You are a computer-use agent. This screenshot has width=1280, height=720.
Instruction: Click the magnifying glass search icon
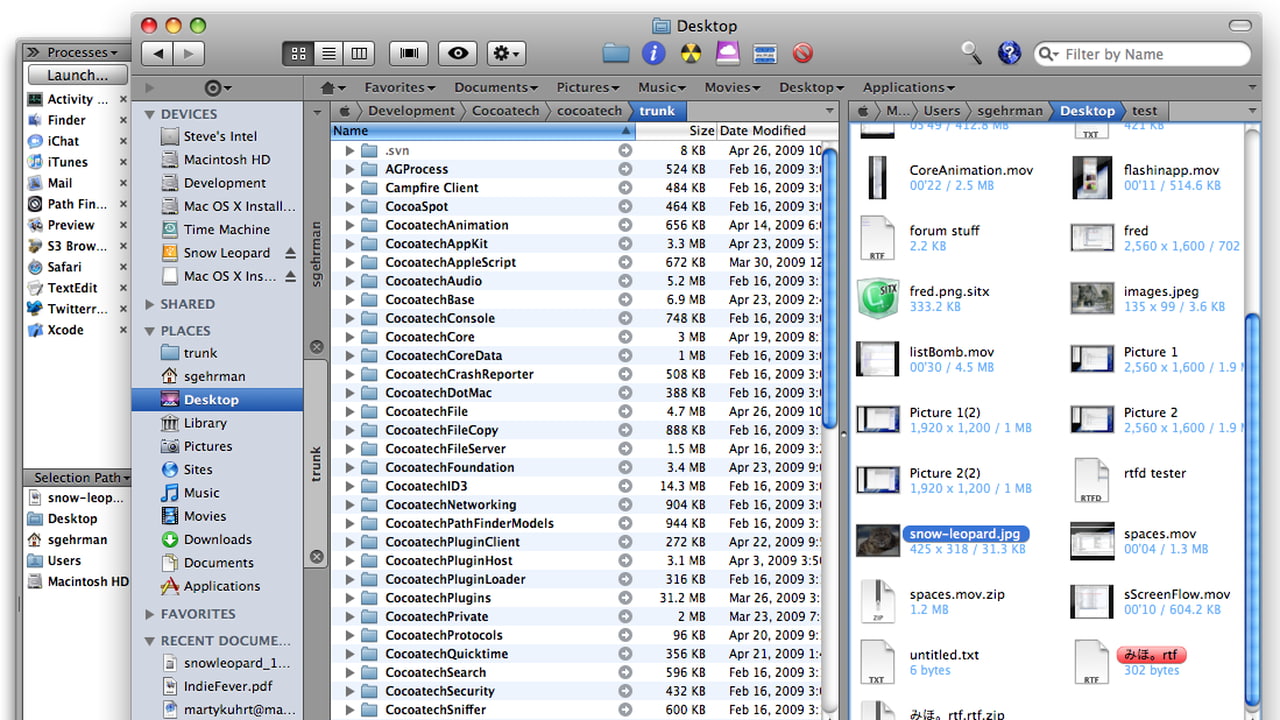point(971,52)
